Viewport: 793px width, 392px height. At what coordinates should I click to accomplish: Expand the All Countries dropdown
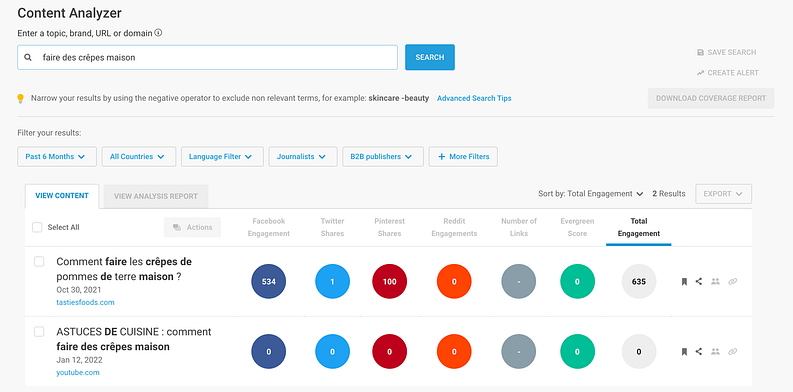139,157
